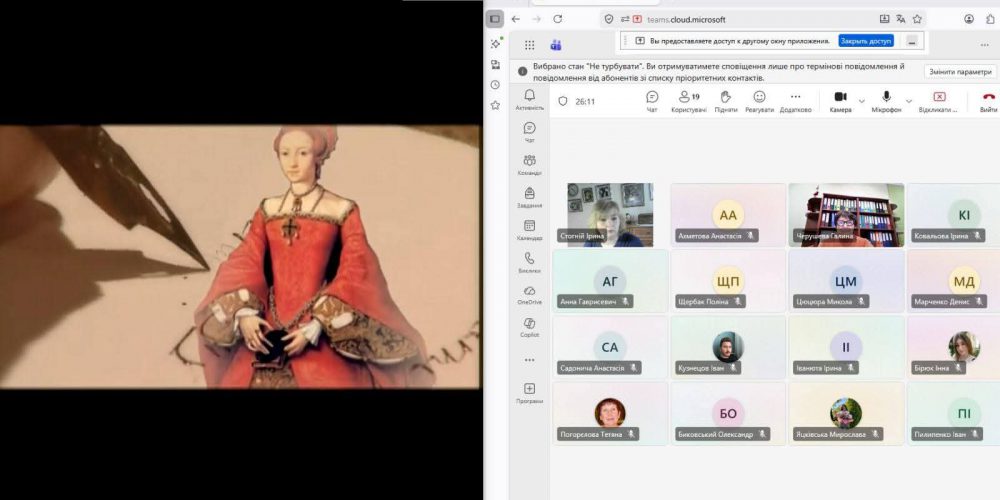Open history clock in browser sidebar
Viewport: 1000px width, 500px height.
point(495,85)
